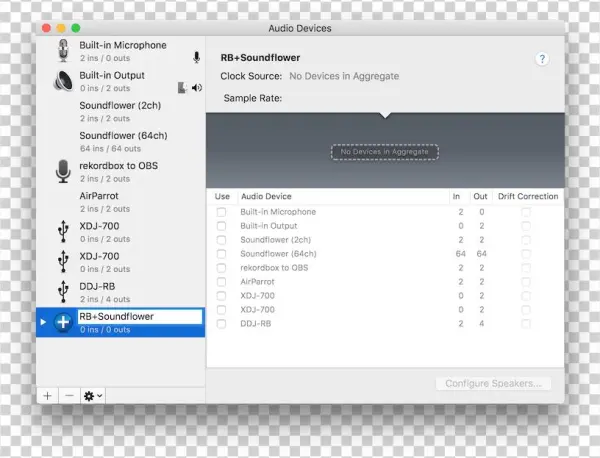
Task: Click the blue plus aggregate device icon
Action: pos(63,322)
